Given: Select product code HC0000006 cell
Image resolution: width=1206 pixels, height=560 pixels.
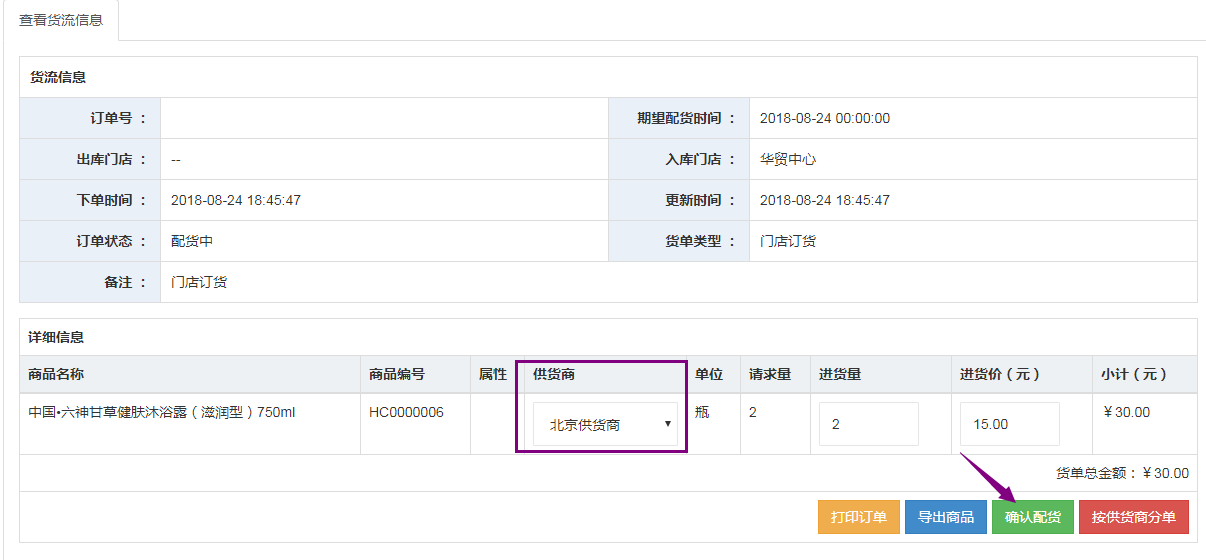Looking at the screenshot, I should click(406, 412).
